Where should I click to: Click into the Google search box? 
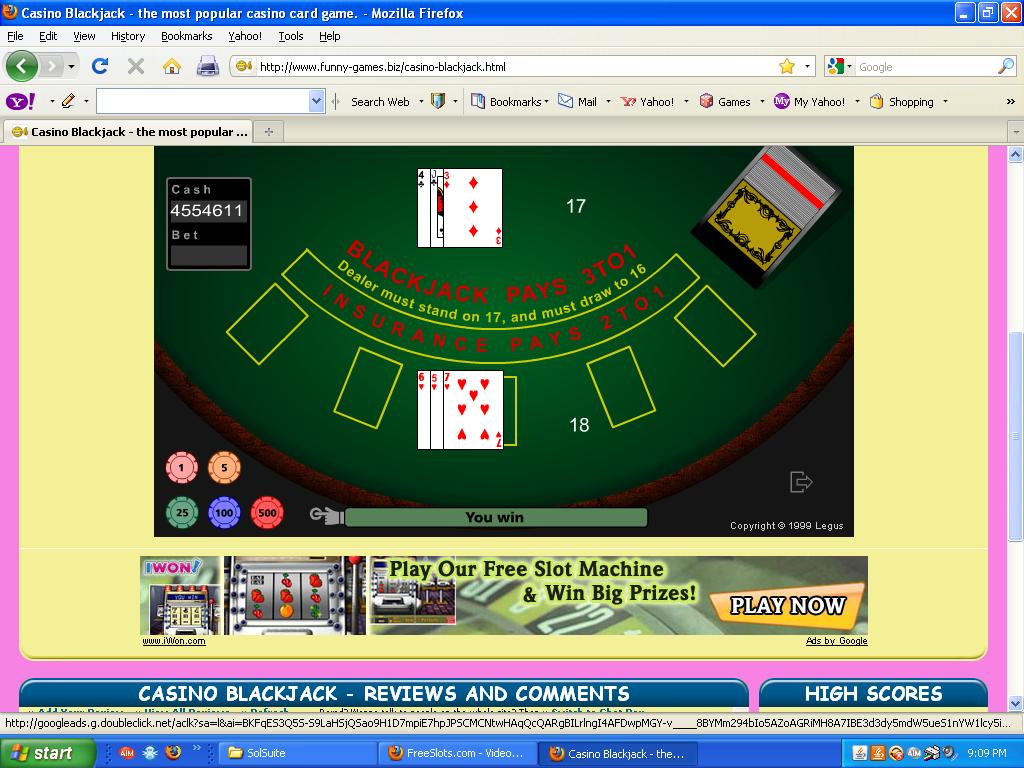926,66
